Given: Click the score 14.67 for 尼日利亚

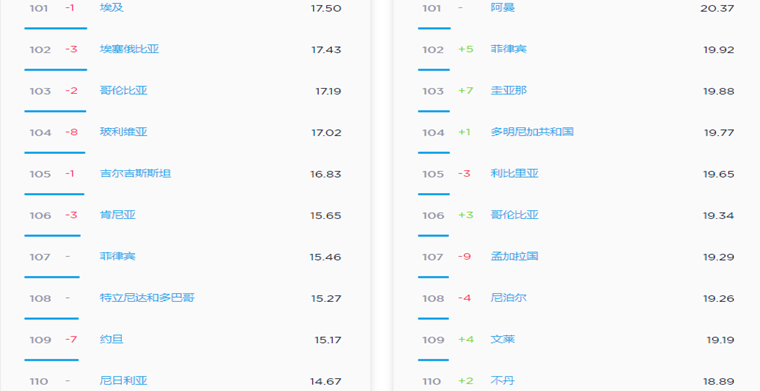Looking at the screenshot, I should (326, 382).
